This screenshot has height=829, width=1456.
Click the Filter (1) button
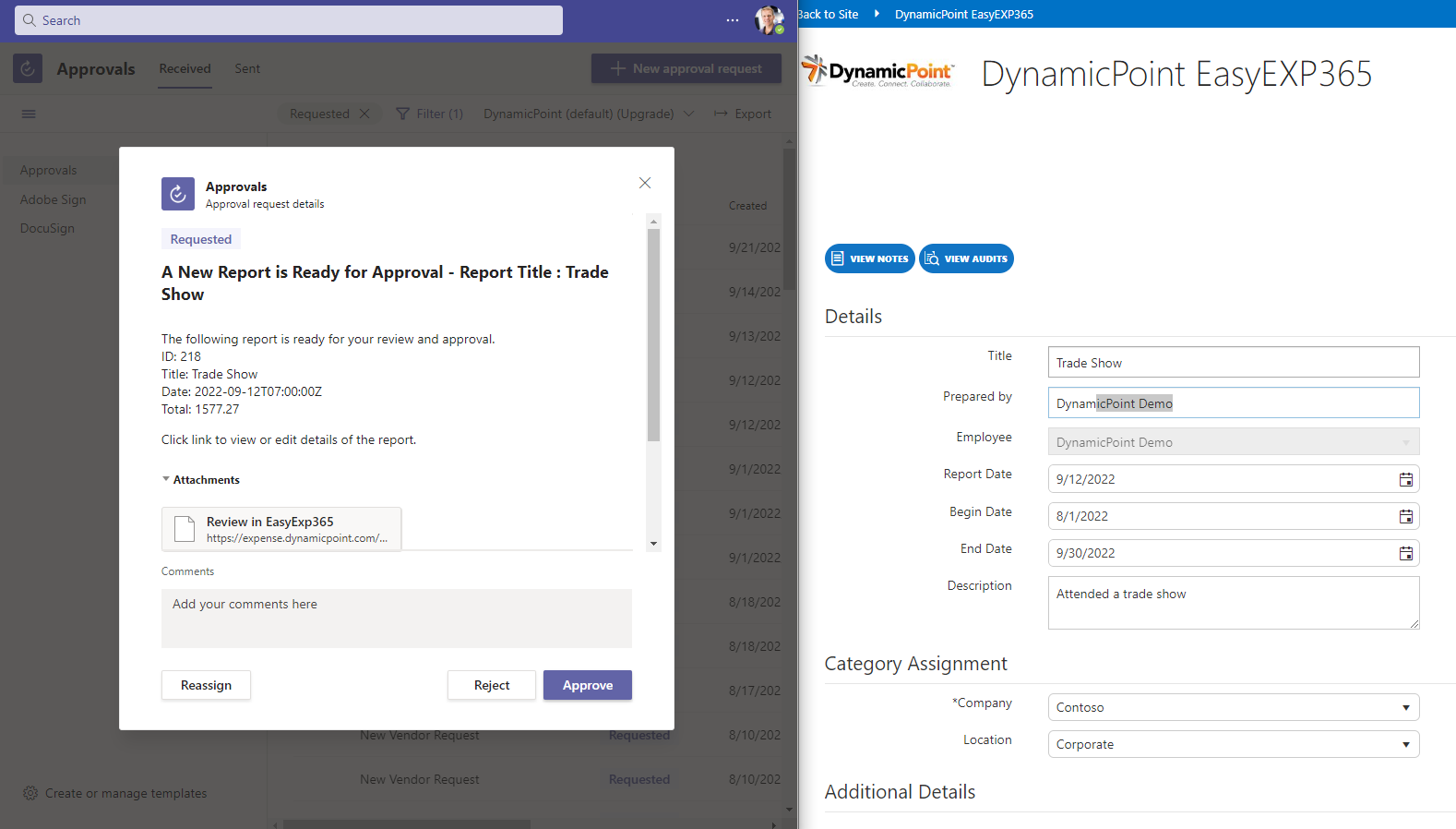430,114
